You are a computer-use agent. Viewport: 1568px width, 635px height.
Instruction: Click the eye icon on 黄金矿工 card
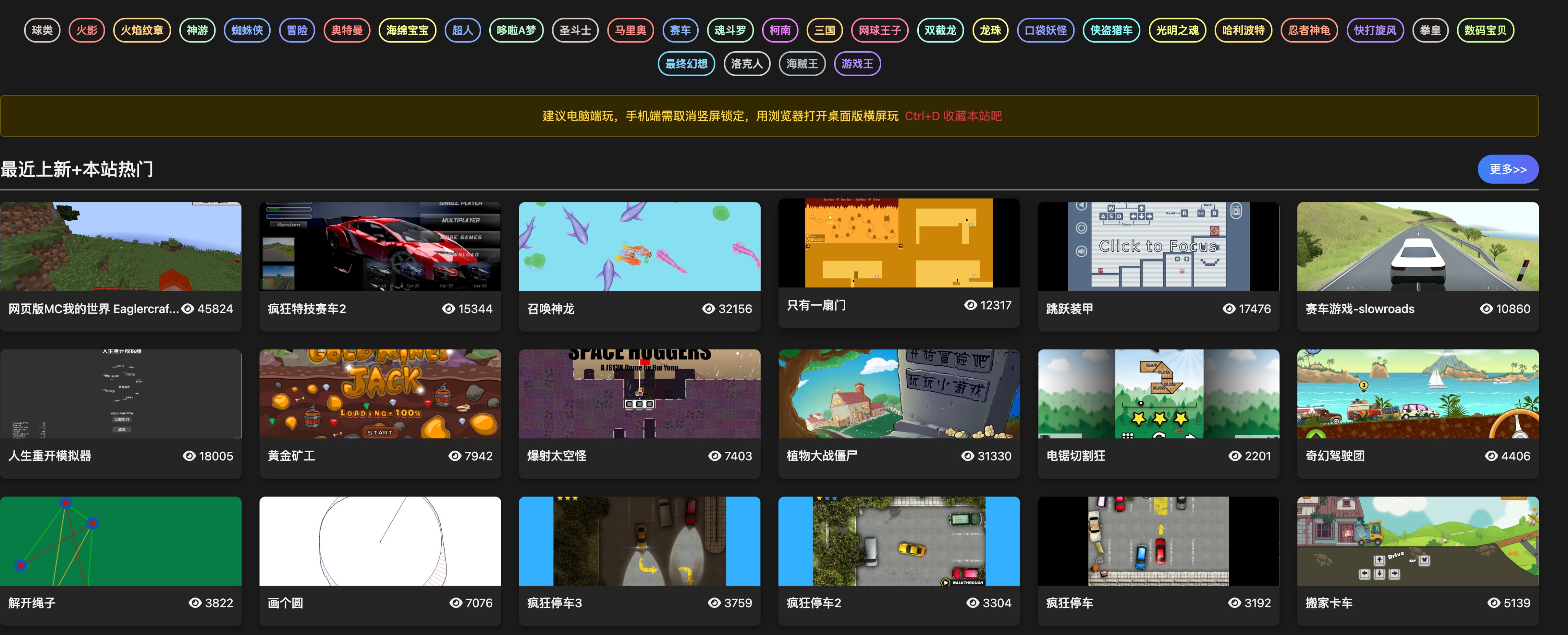pos(455,456)
